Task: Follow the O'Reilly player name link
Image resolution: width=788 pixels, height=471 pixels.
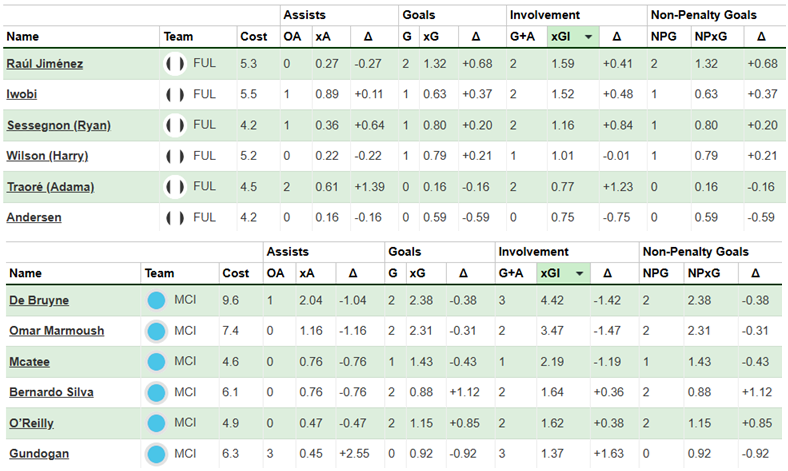Action: (32, 424)
